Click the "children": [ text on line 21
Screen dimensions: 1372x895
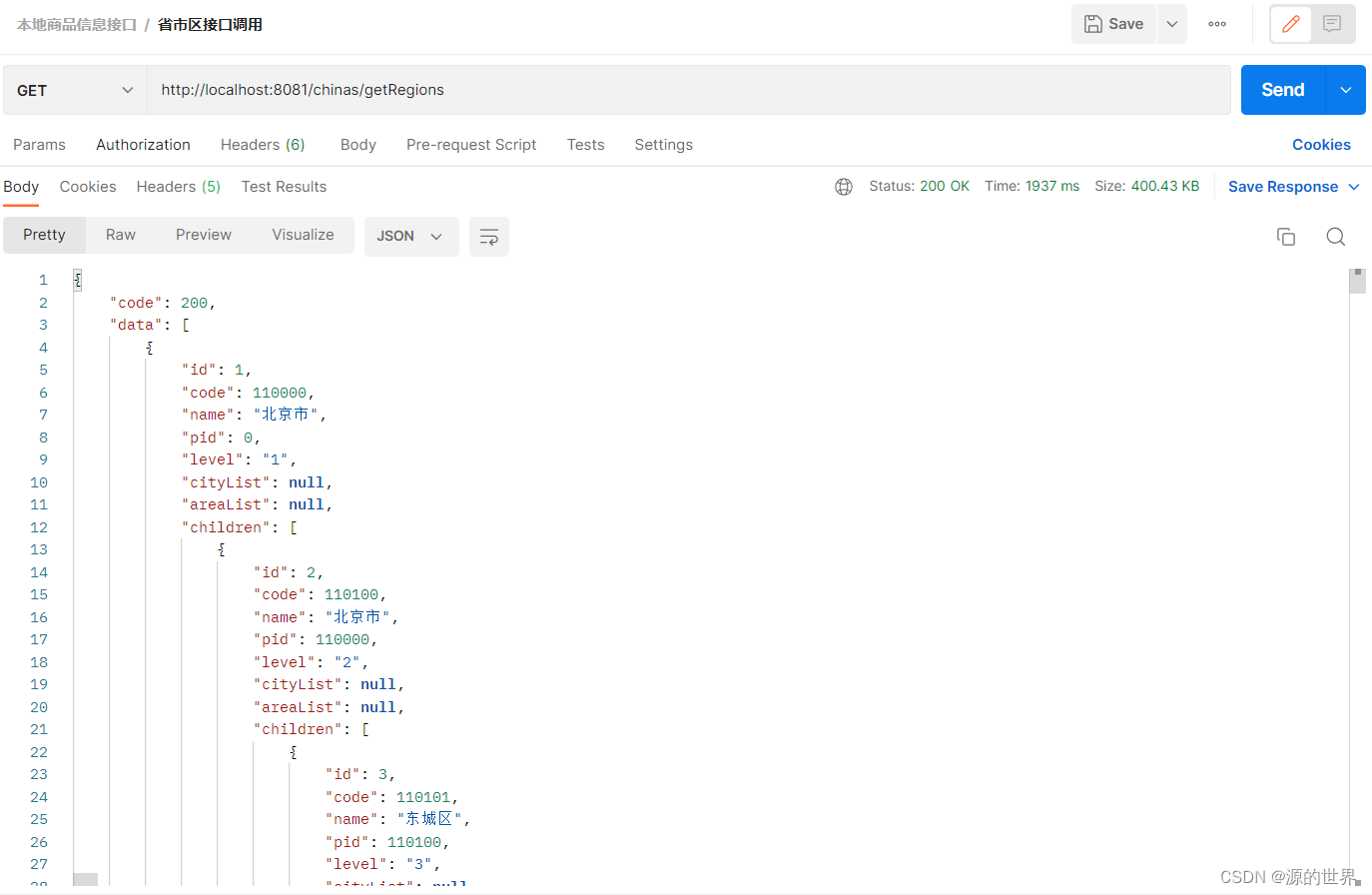point(312,730)
